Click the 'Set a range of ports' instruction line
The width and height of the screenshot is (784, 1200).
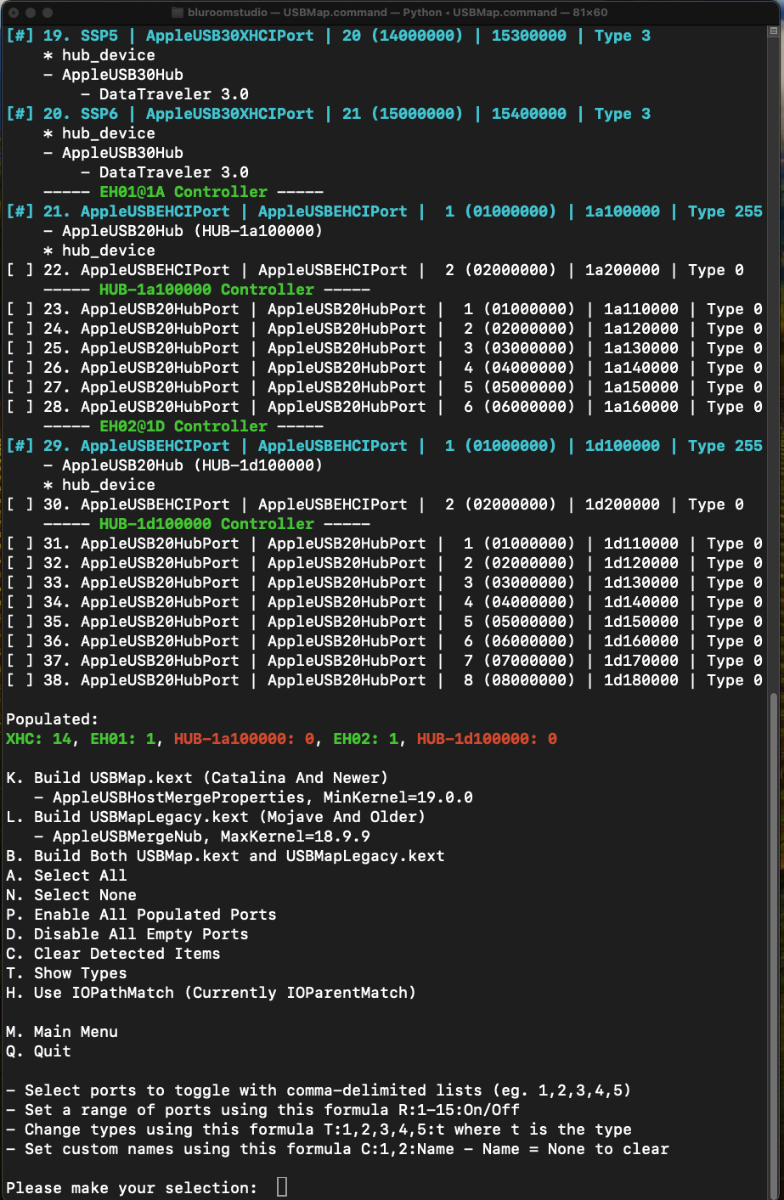pyautogui.click(x=263, y=1109)
